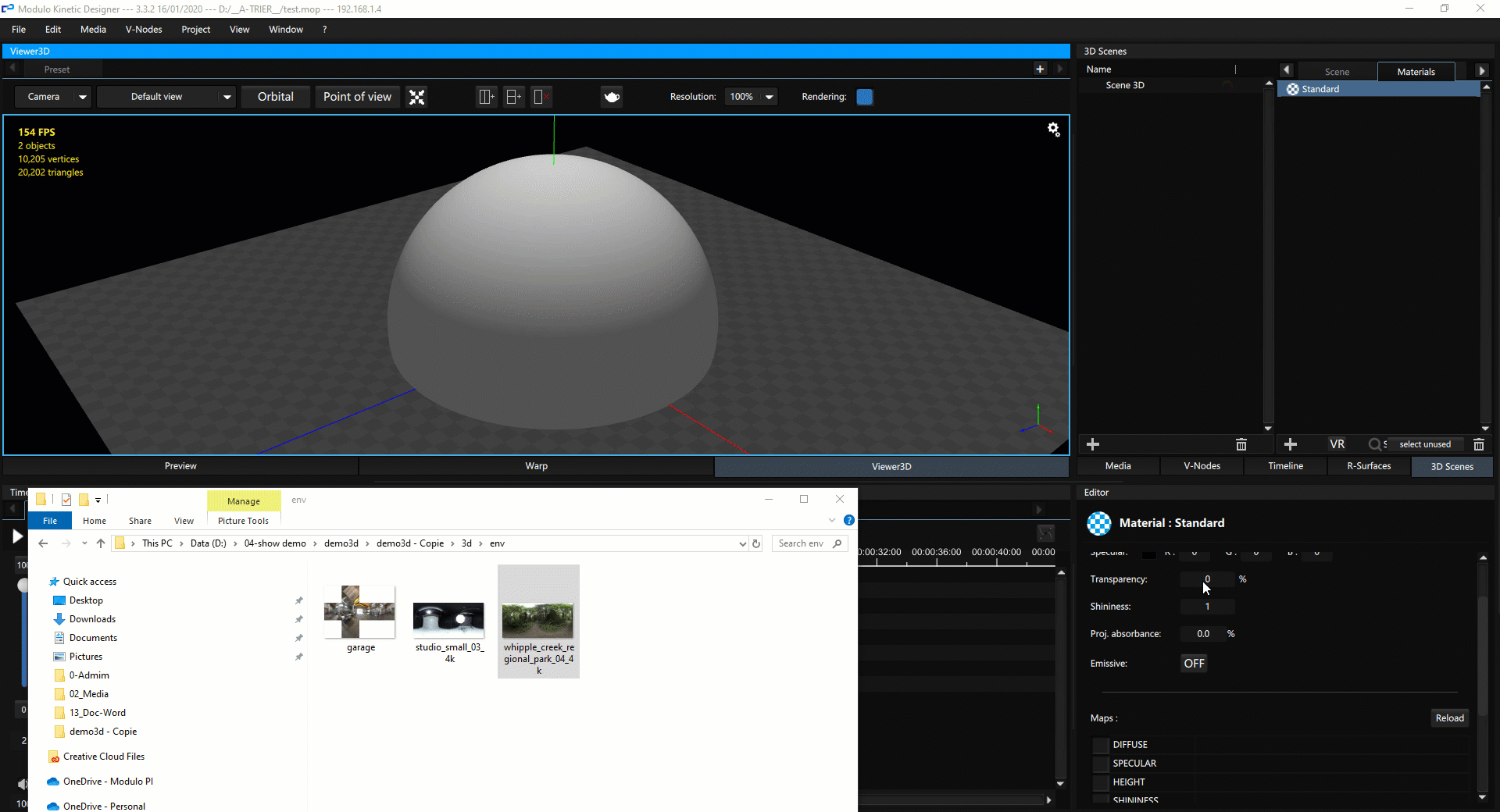1500x812 pixels.
Task: Enable VR mode for the scene
Action: tap(1337, 443)
